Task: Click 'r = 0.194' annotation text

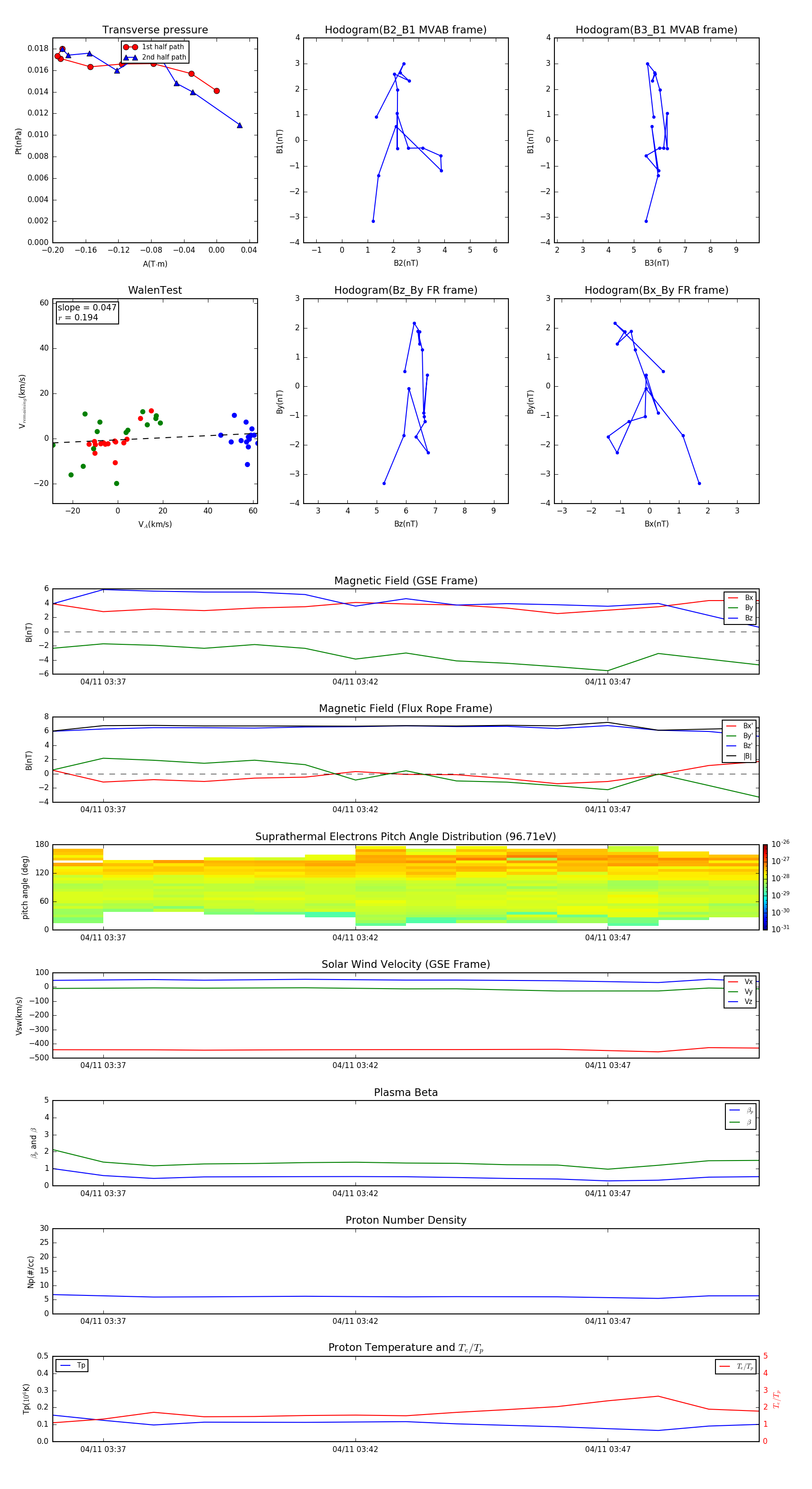Action: point(78,318)
